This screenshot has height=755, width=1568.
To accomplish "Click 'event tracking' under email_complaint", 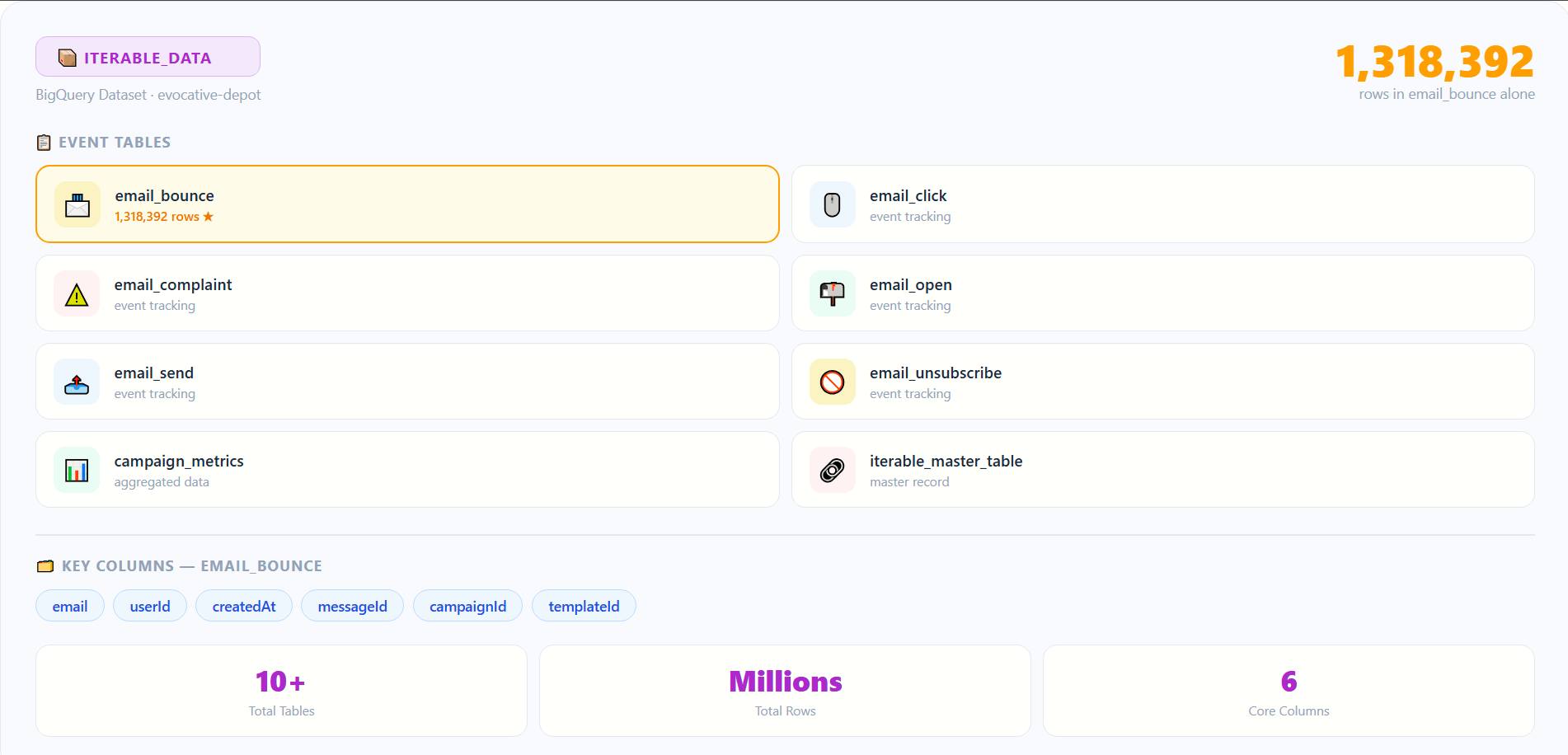I will [x=155, y=306].
